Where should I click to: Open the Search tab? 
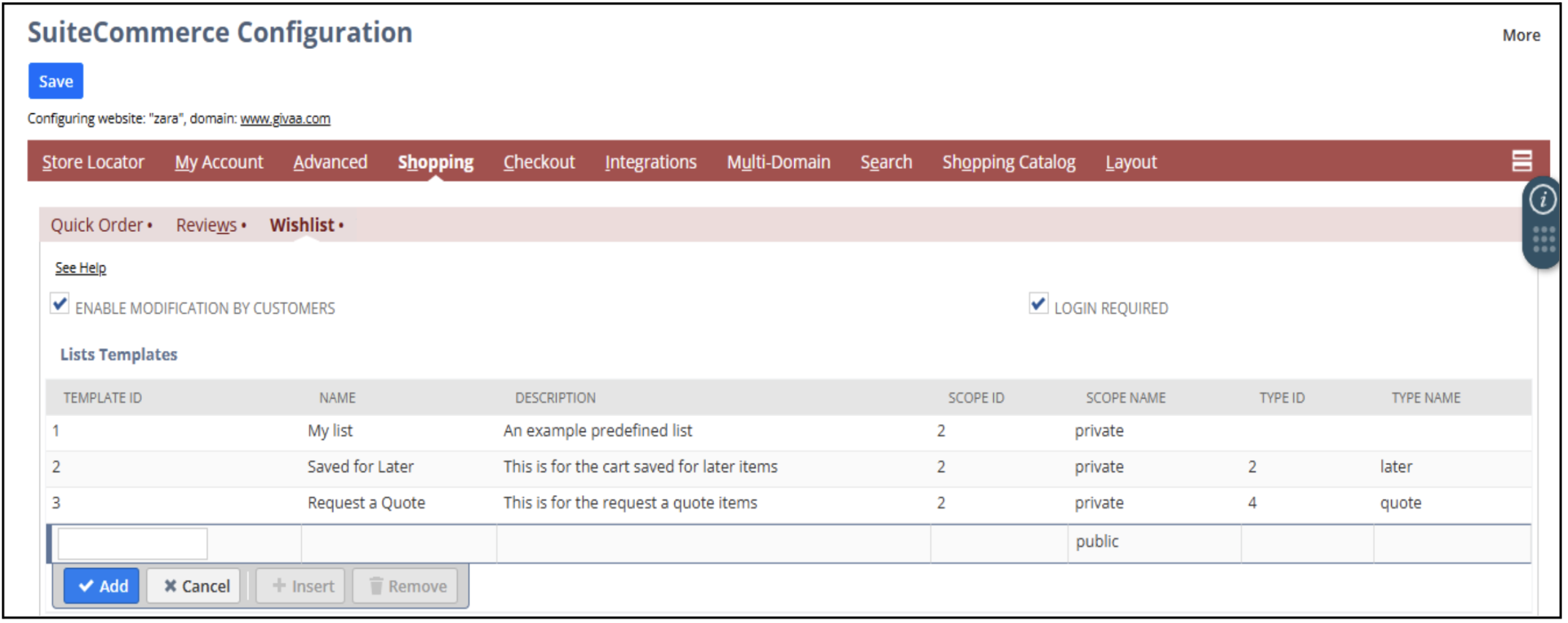(x=886, y=162)
